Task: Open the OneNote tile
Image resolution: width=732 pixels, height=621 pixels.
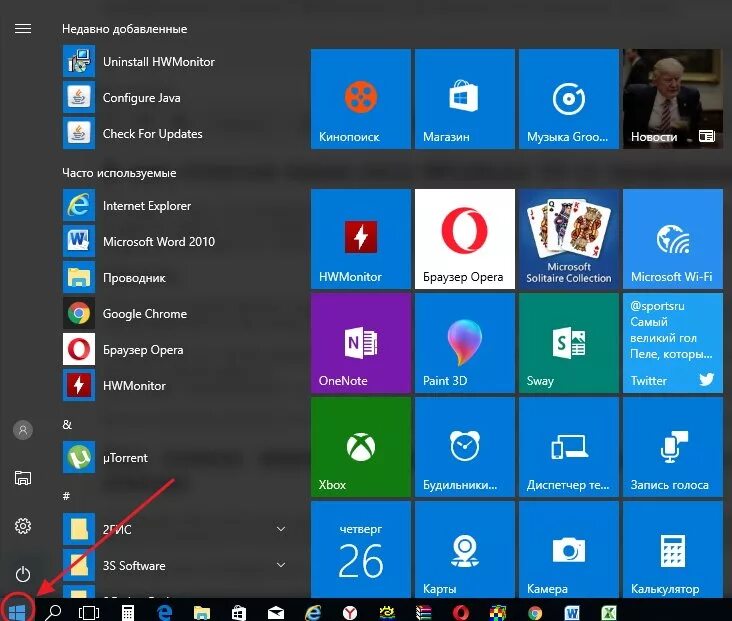Action: pos(361,343)
